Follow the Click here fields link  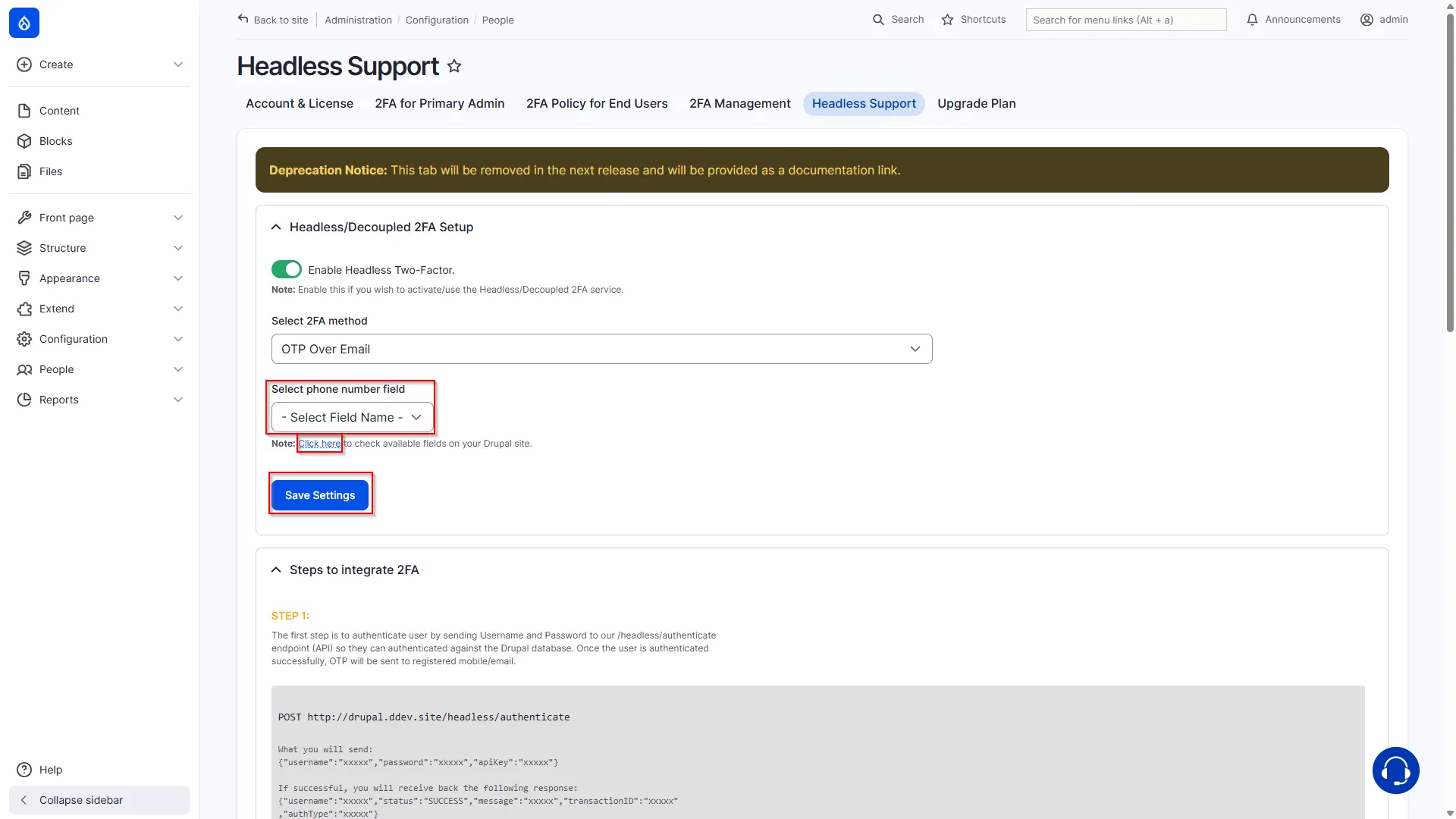click(319, 444)
